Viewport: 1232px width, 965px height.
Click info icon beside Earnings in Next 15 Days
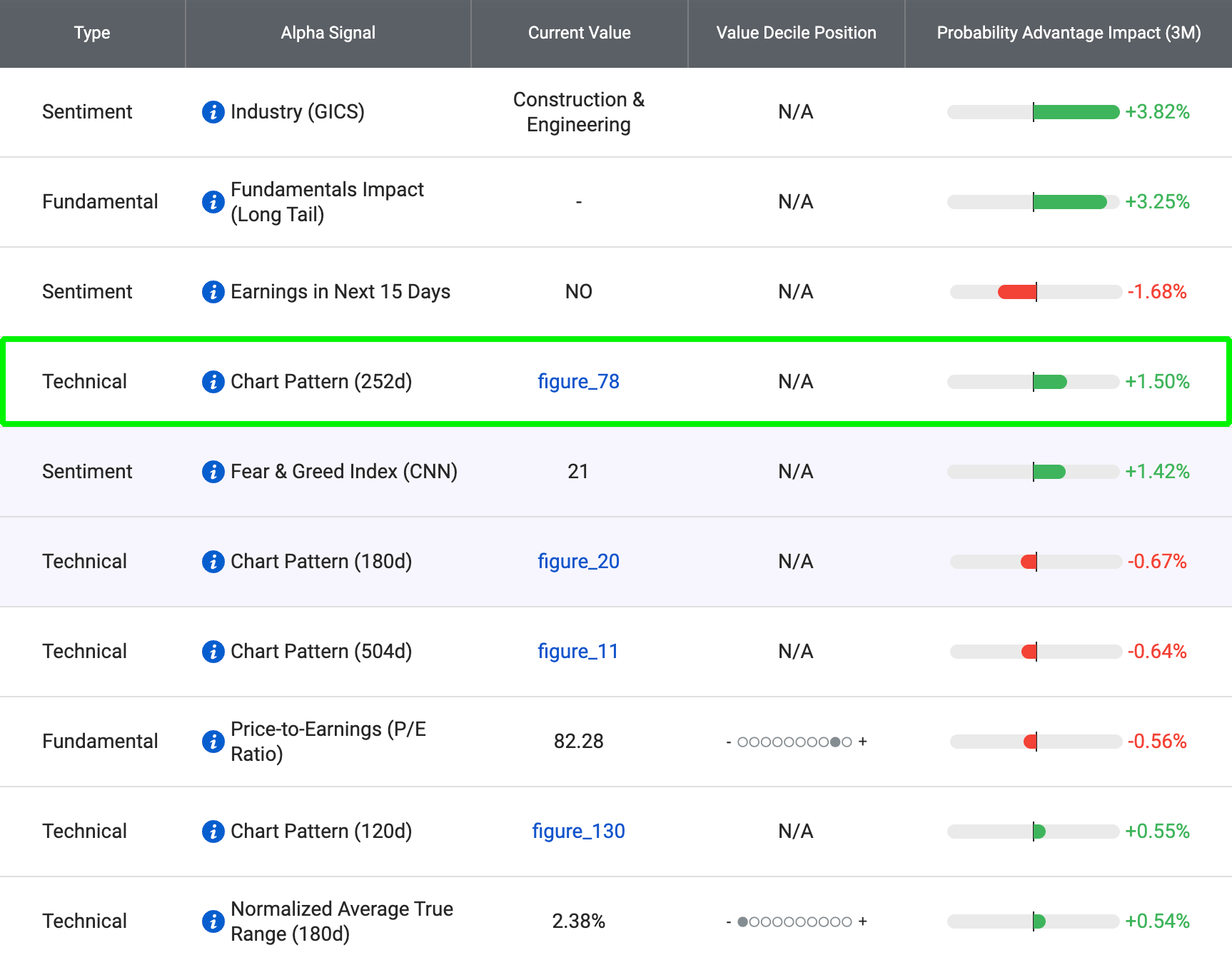(x=213, y=292)
